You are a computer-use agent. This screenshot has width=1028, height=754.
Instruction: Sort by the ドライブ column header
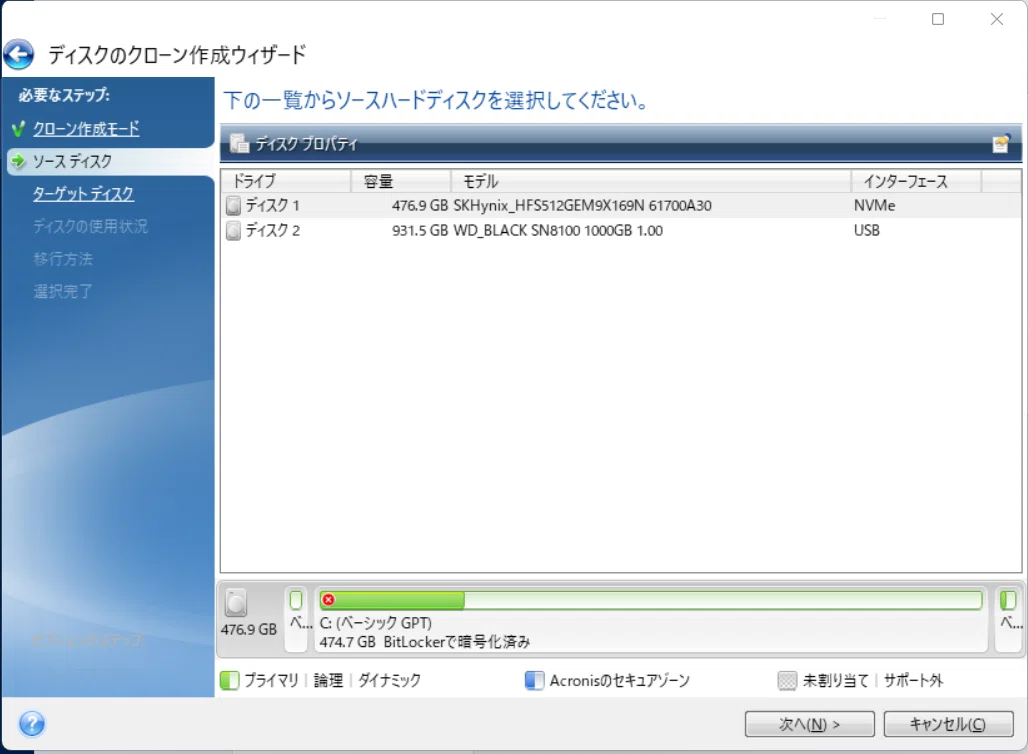point(287,181)
